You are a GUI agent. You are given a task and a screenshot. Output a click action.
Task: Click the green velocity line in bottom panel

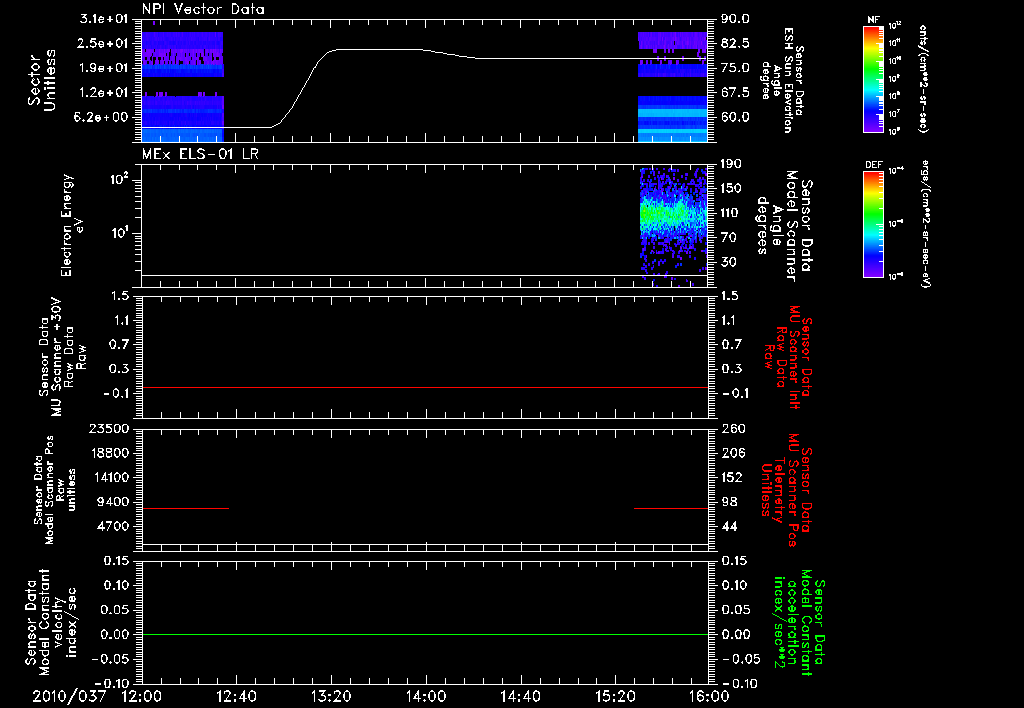[425, 634]
